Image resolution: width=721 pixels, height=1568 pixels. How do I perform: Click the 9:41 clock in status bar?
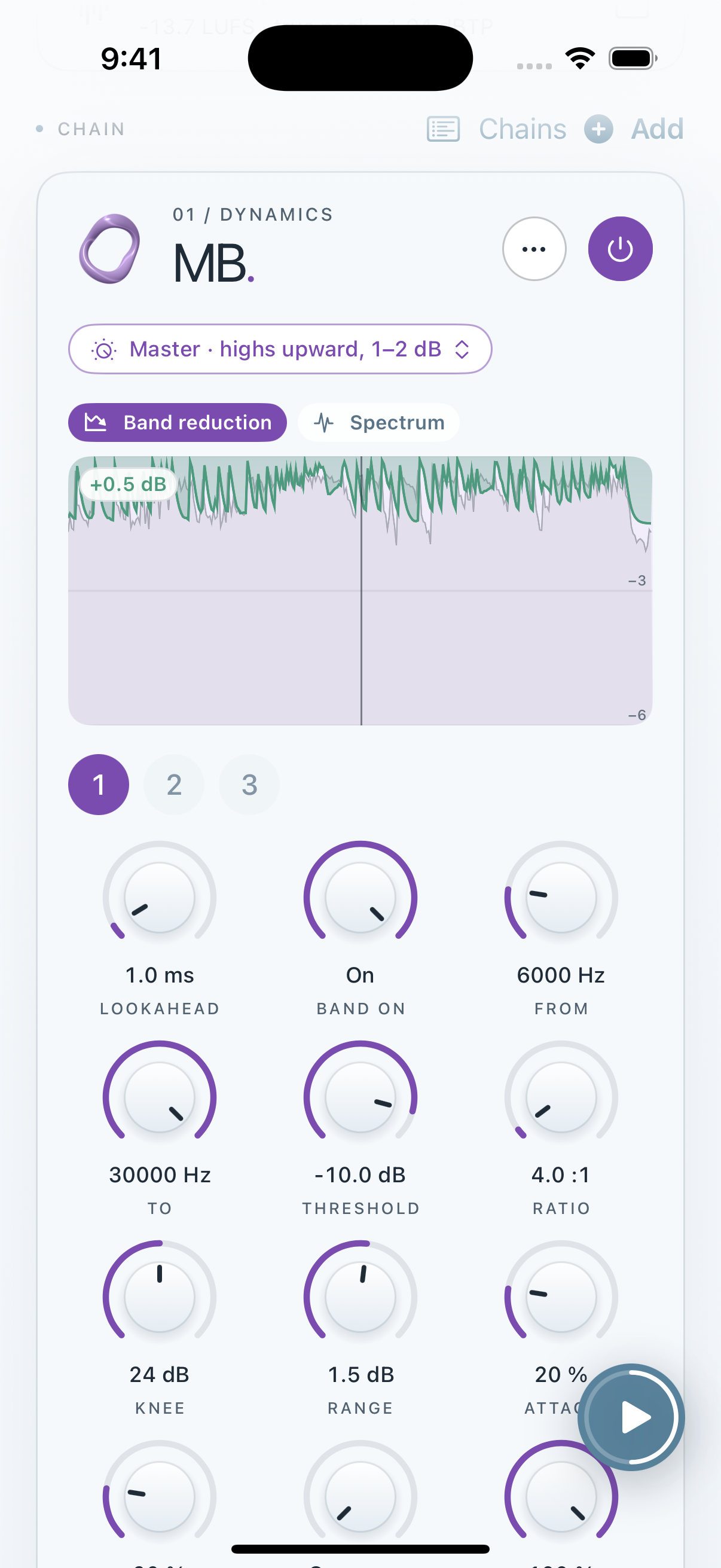(x=132, y=59)
